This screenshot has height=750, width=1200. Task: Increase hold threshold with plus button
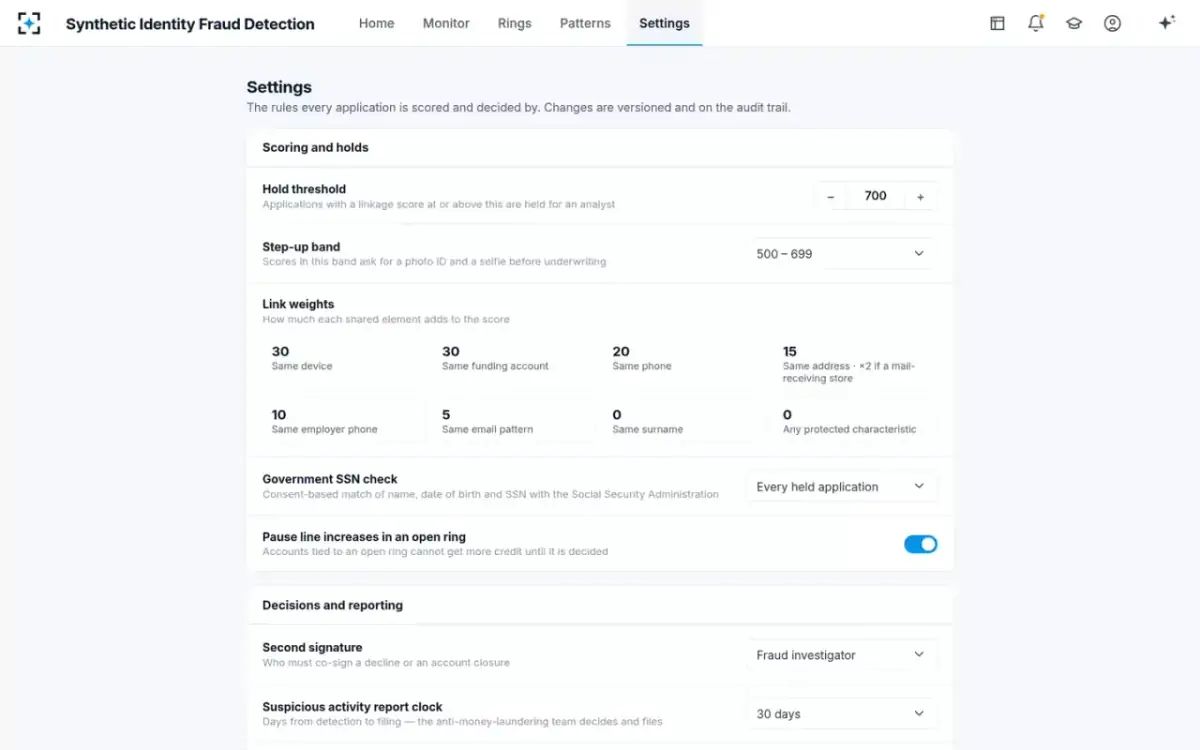[x=921, y=197]
